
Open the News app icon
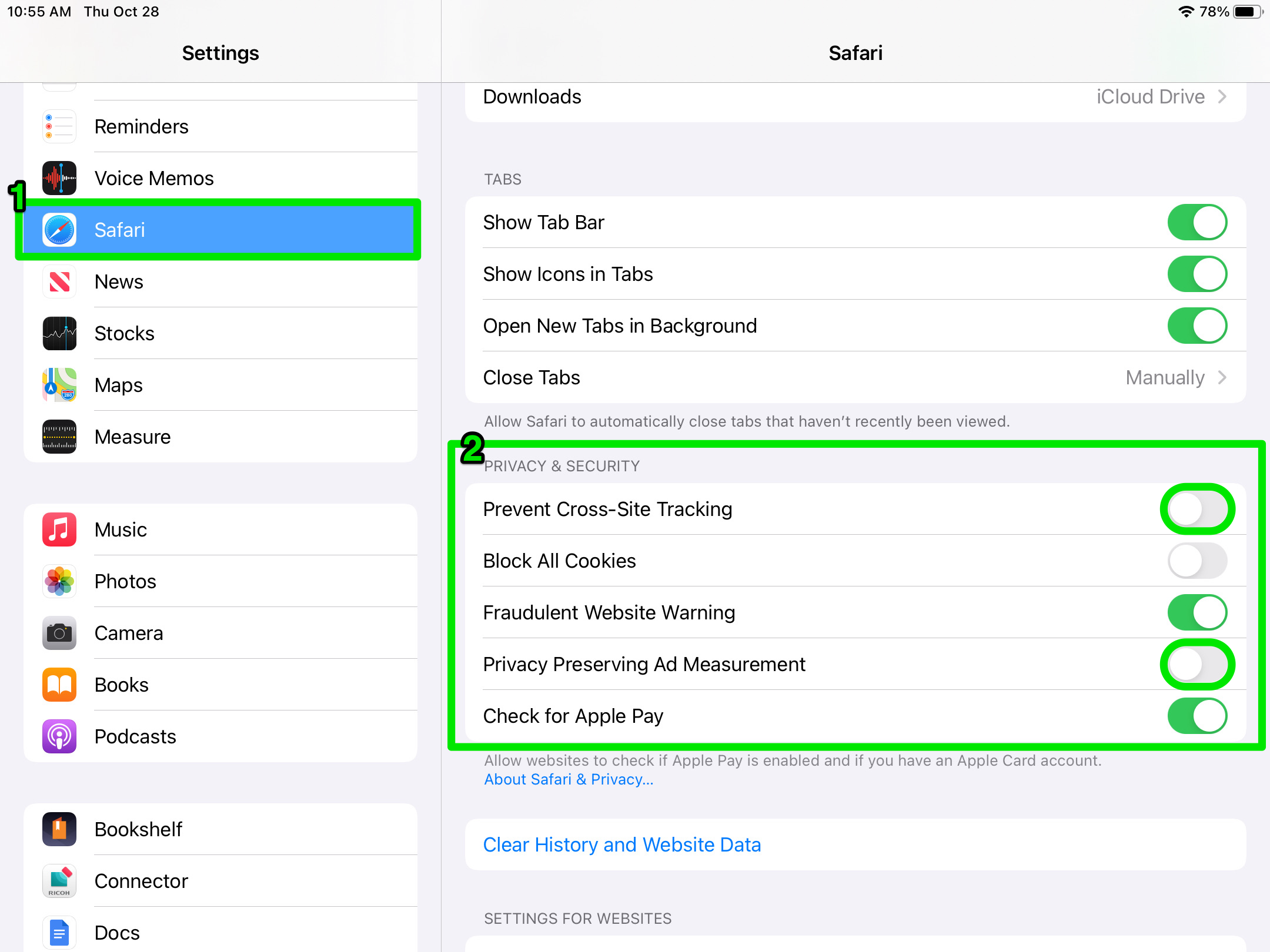coord(59,281)
